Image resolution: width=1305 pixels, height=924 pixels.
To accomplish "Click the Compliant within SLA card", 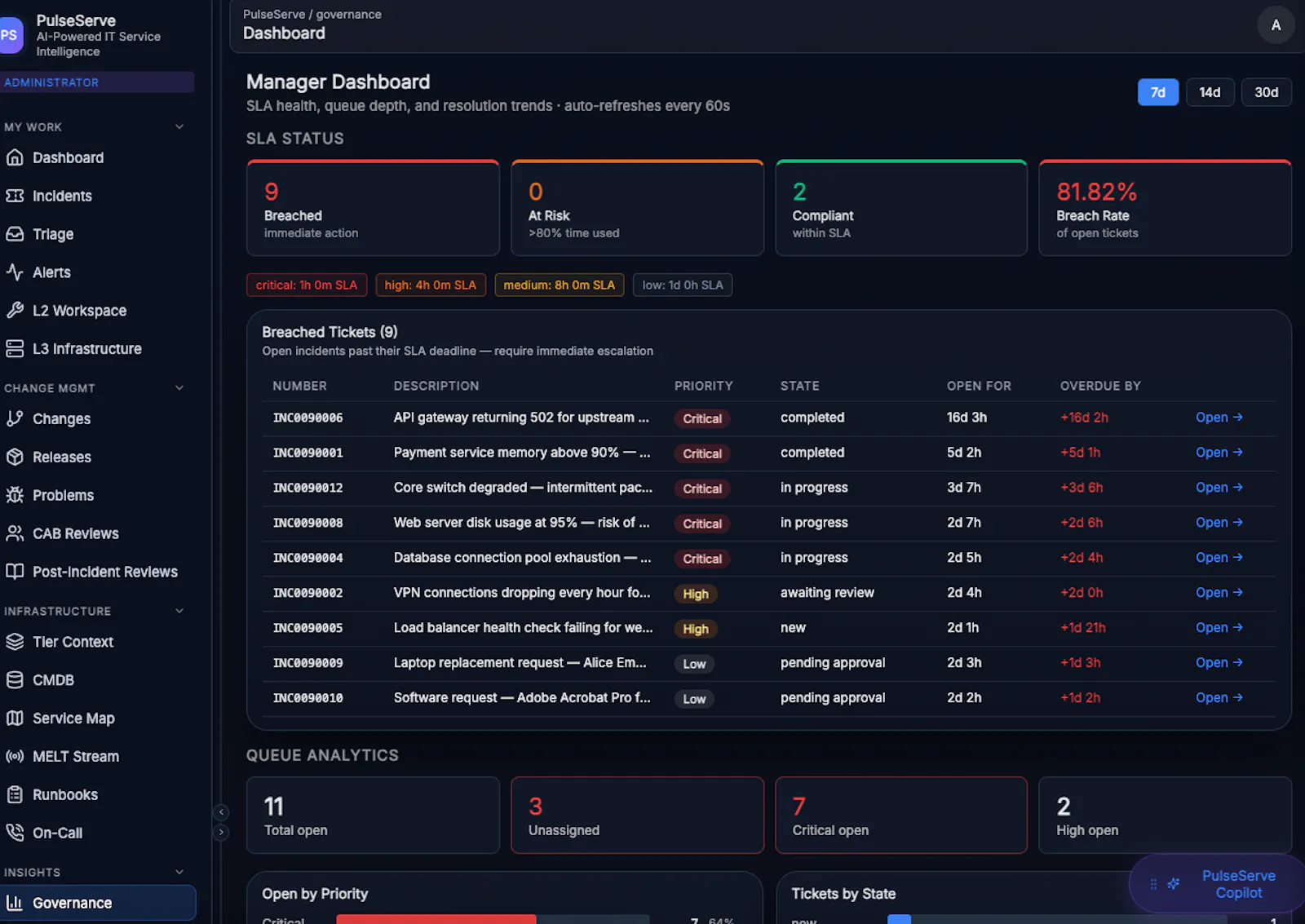I will point(901,208).
